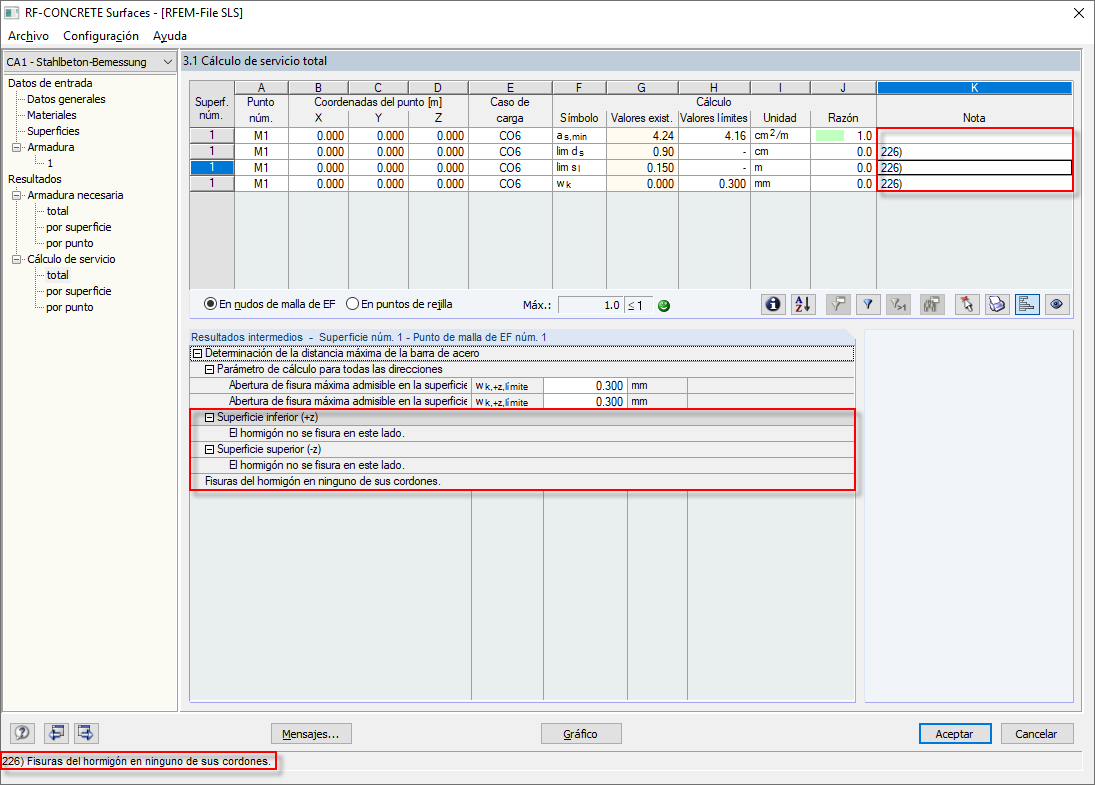1095x785 pixels.
Task: Click the filter ratio greater than 1 icon
Action: 898,305
